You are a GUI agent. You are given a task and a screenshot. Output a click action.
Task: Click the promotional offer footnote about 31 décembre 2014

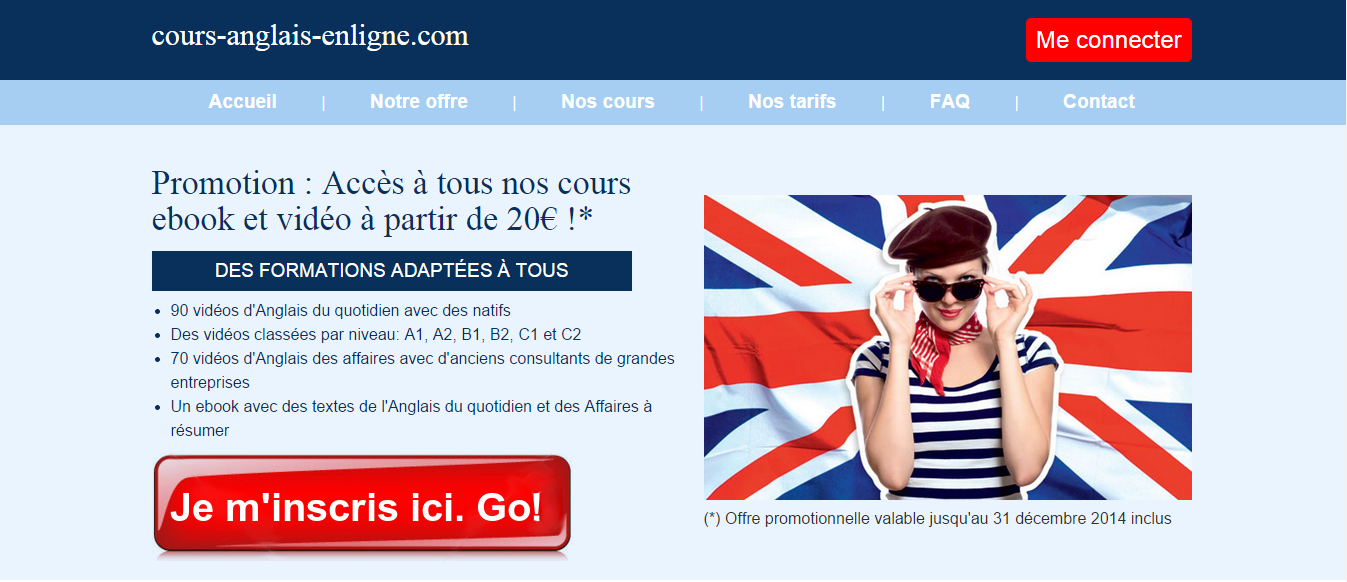click(938, 519)
